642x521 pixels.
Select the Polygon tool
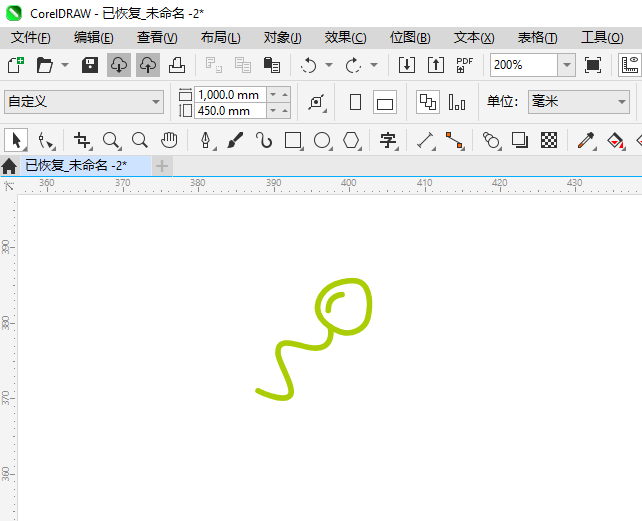(351, 140)
